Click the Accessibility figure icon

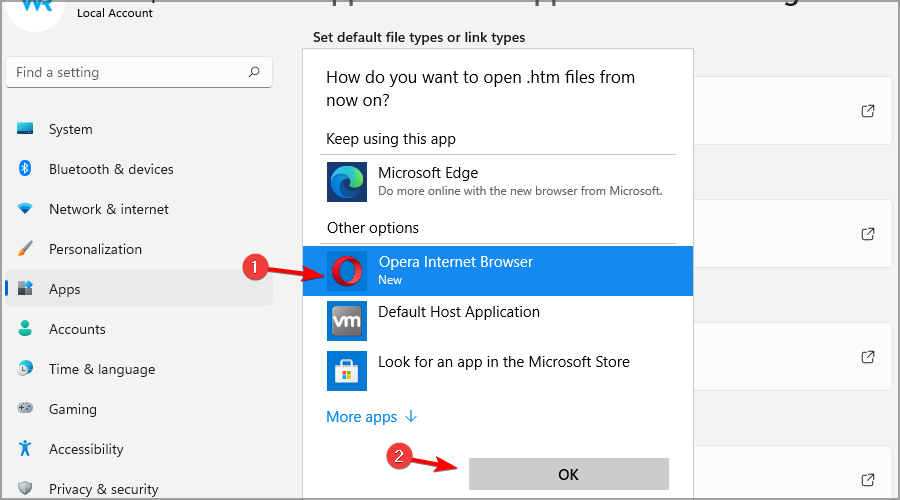26,449
